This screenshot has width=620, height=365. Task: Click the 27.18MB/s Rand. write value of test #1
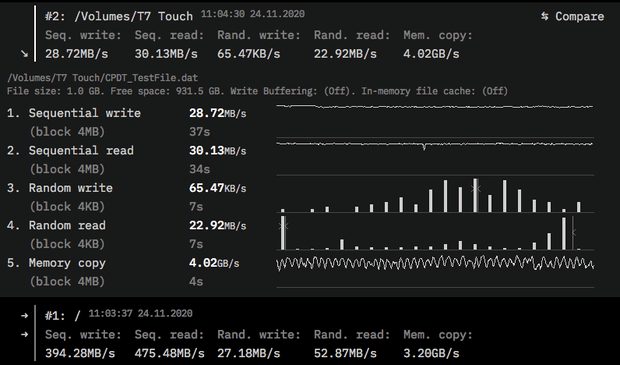click(249, 353)
